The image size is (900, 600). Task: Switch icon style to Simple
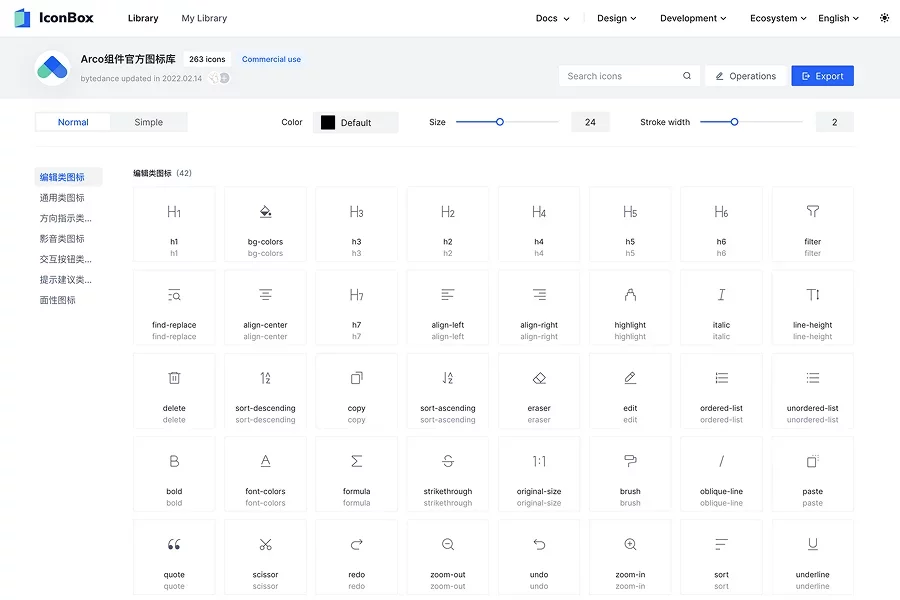coord(149,122)
